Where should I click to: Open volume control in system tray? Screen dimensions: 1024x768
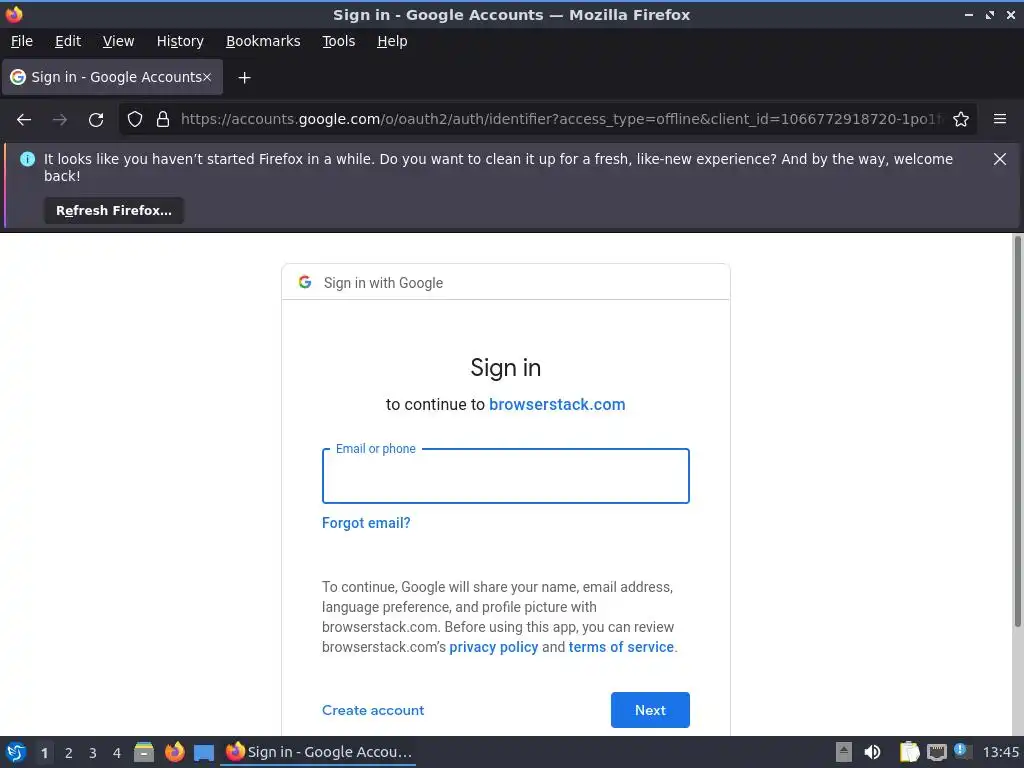point(872,752)
